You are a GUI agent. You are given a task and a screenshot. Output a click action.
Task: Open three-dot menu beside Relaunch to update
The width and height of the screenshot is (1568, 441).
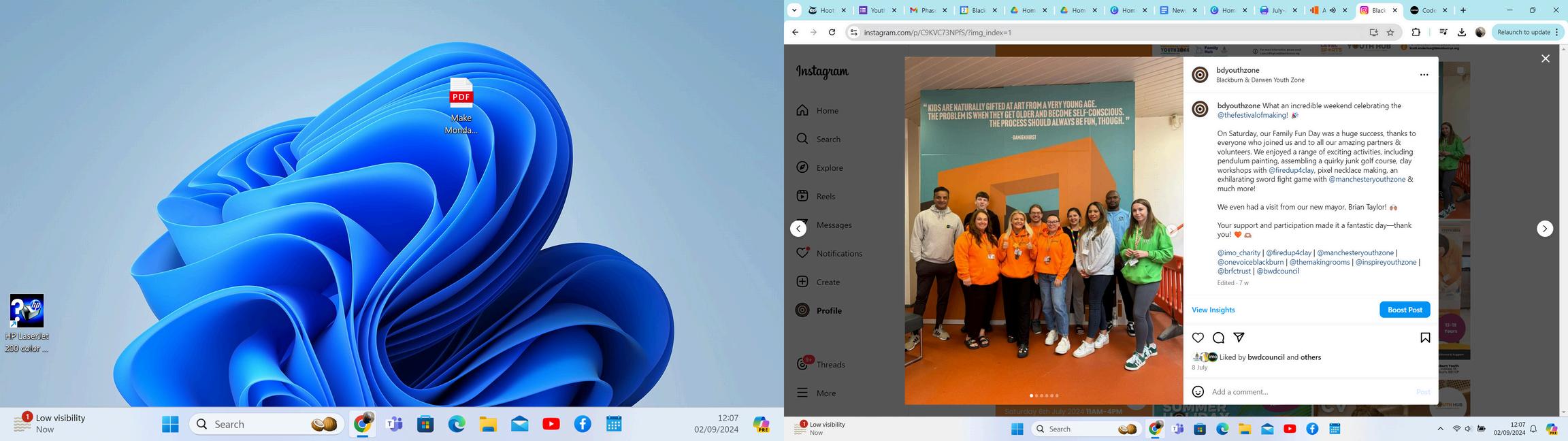(1556, 32)
